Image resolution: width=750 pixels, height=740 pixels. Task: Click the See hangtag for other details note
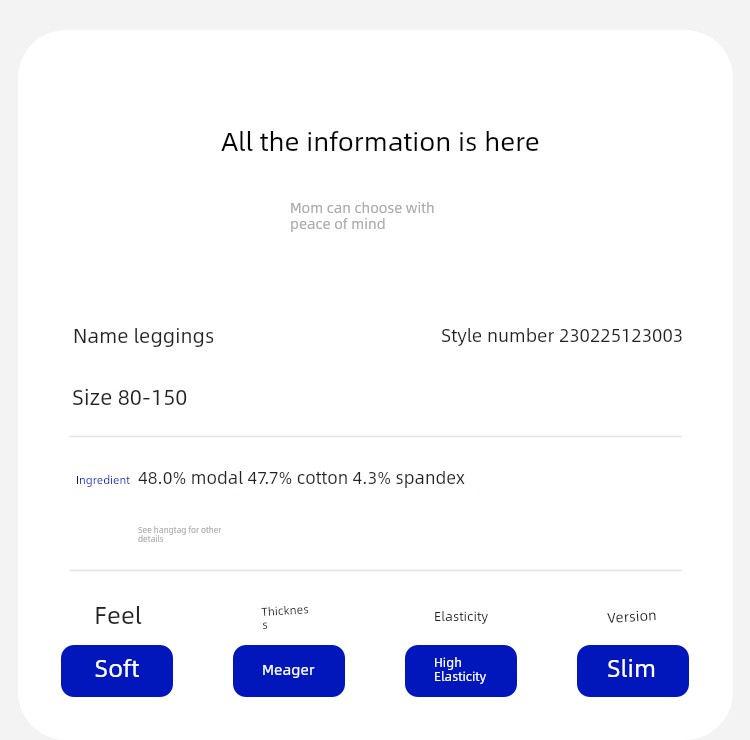[x=179, y=534]
